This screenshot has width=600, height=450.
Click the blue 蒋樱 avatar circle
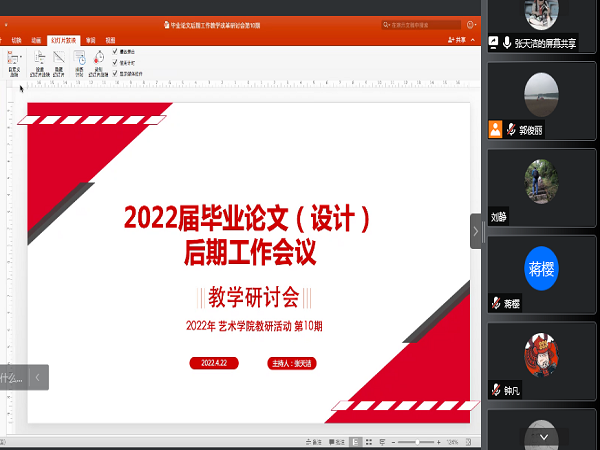click(x=541, y=268)
